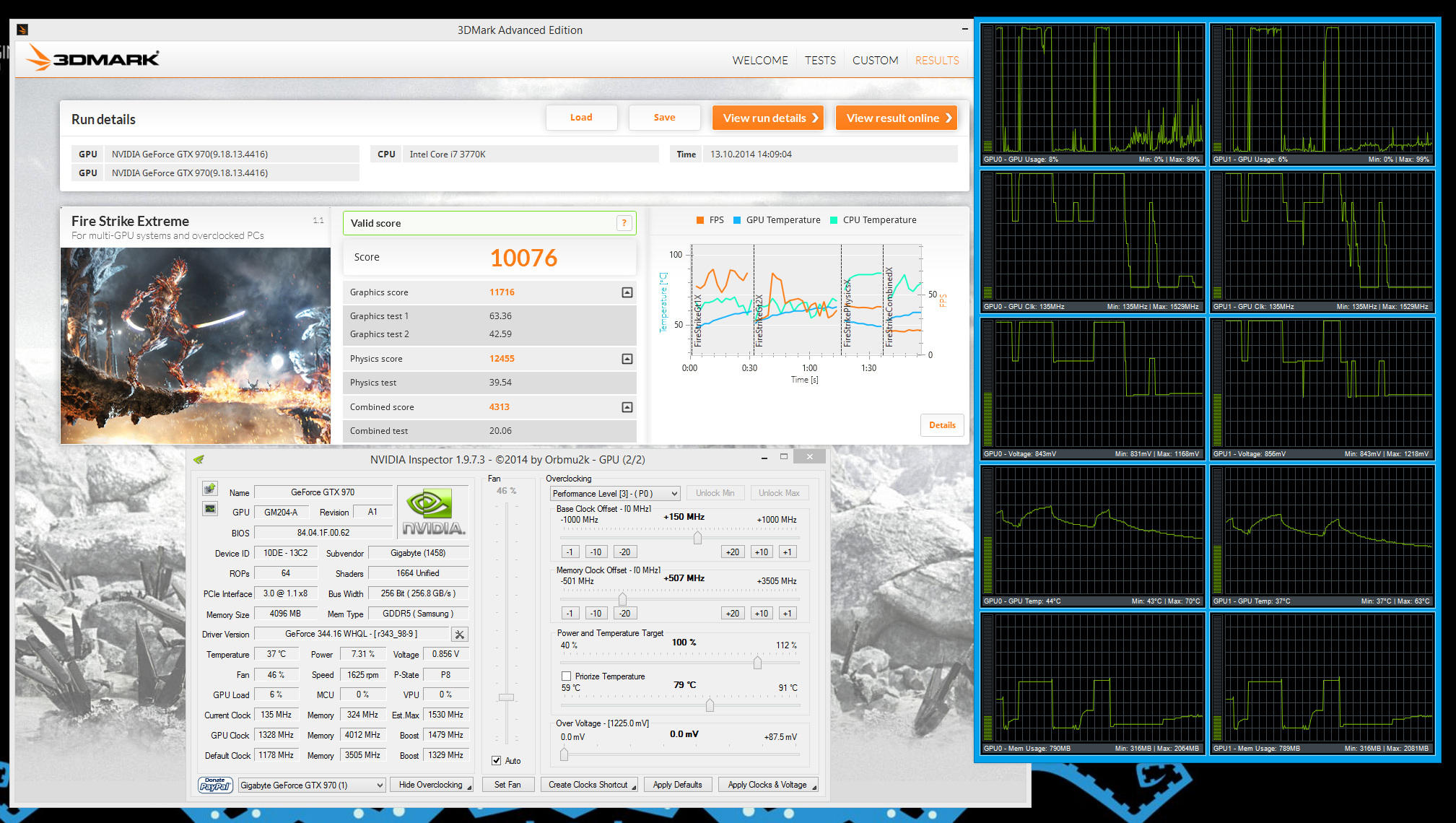The height and width of the screenshot is (823, 1456).
Task: Click the PayPal Donate icon
Action: tap(215, 785)
